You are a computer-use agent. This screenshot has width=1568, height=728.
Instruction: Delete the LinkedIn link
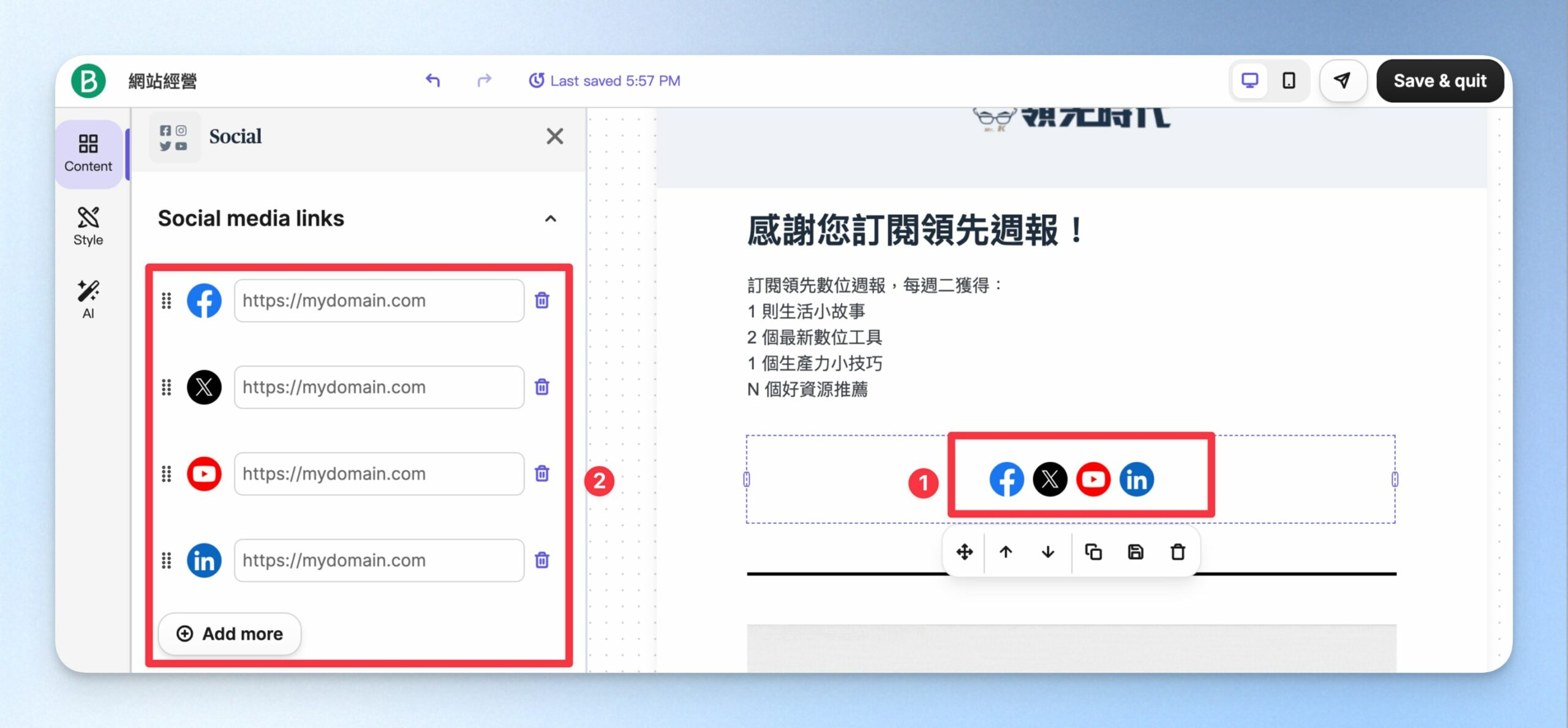coord(542,560)
